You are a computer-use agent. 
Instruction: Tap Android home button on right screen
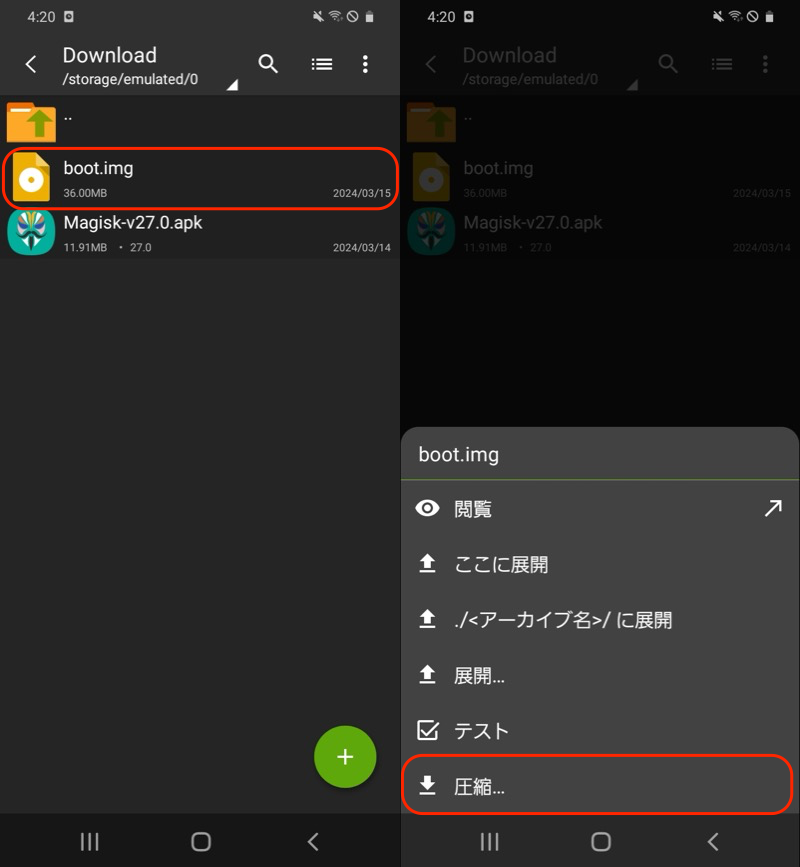(x=601, y=841)
